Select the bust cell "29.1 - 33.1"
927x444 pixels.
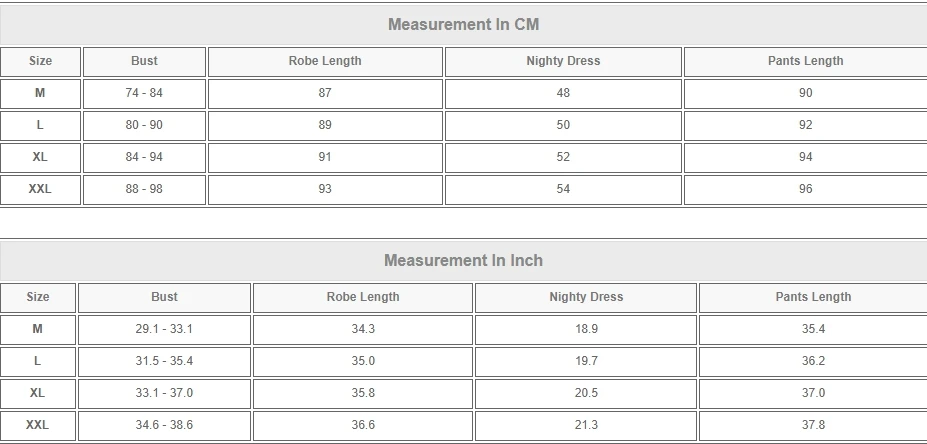pyautogui.click(x=164, y=329)
